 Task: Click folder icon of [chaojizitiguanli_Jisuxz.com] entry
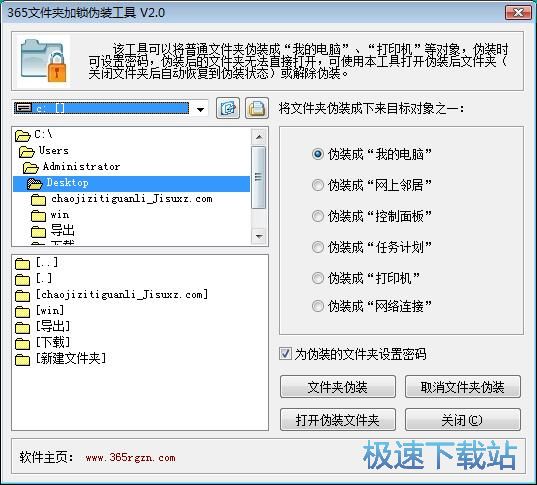(23, 296)
